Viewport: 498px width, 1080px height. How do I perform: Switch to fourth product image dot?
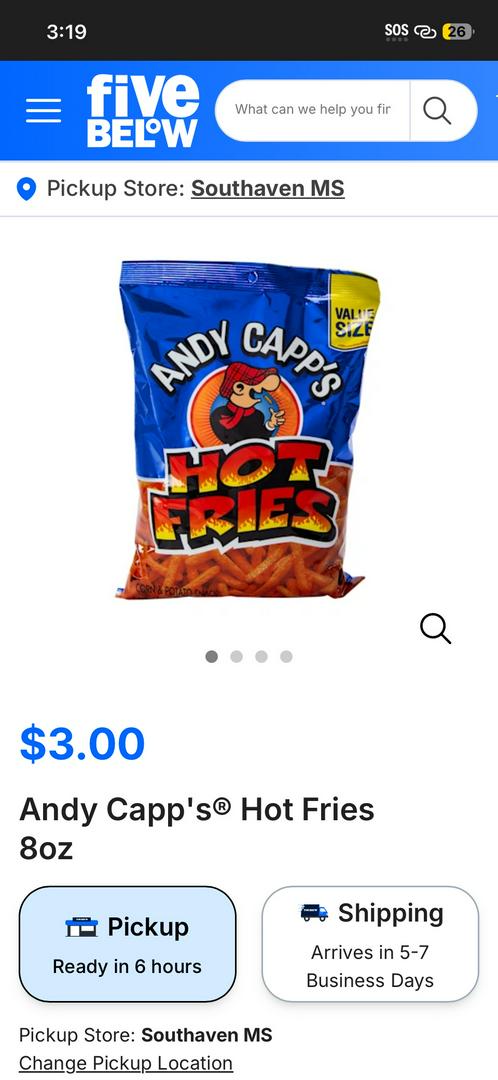coord(286,656)
